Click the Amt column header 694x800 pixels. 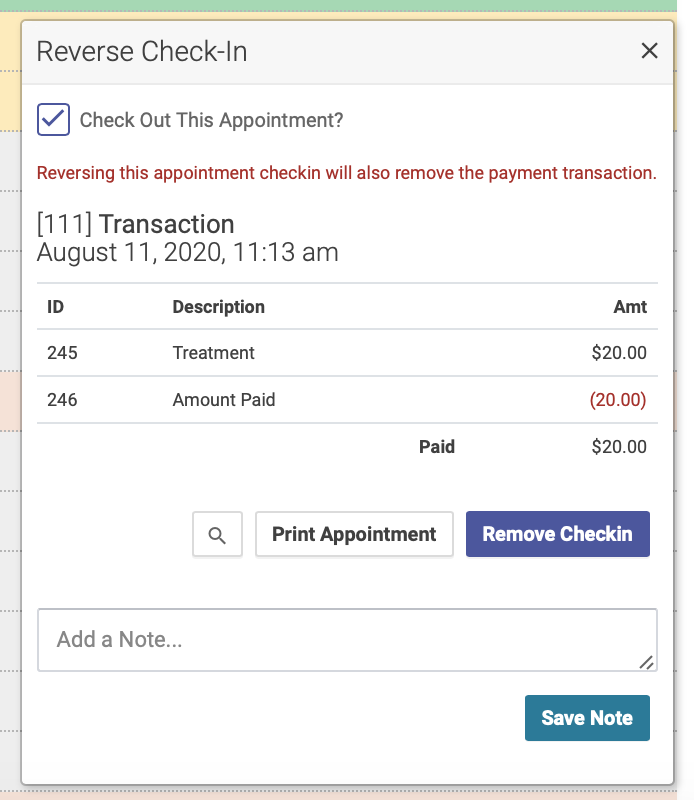coord(630,307)
